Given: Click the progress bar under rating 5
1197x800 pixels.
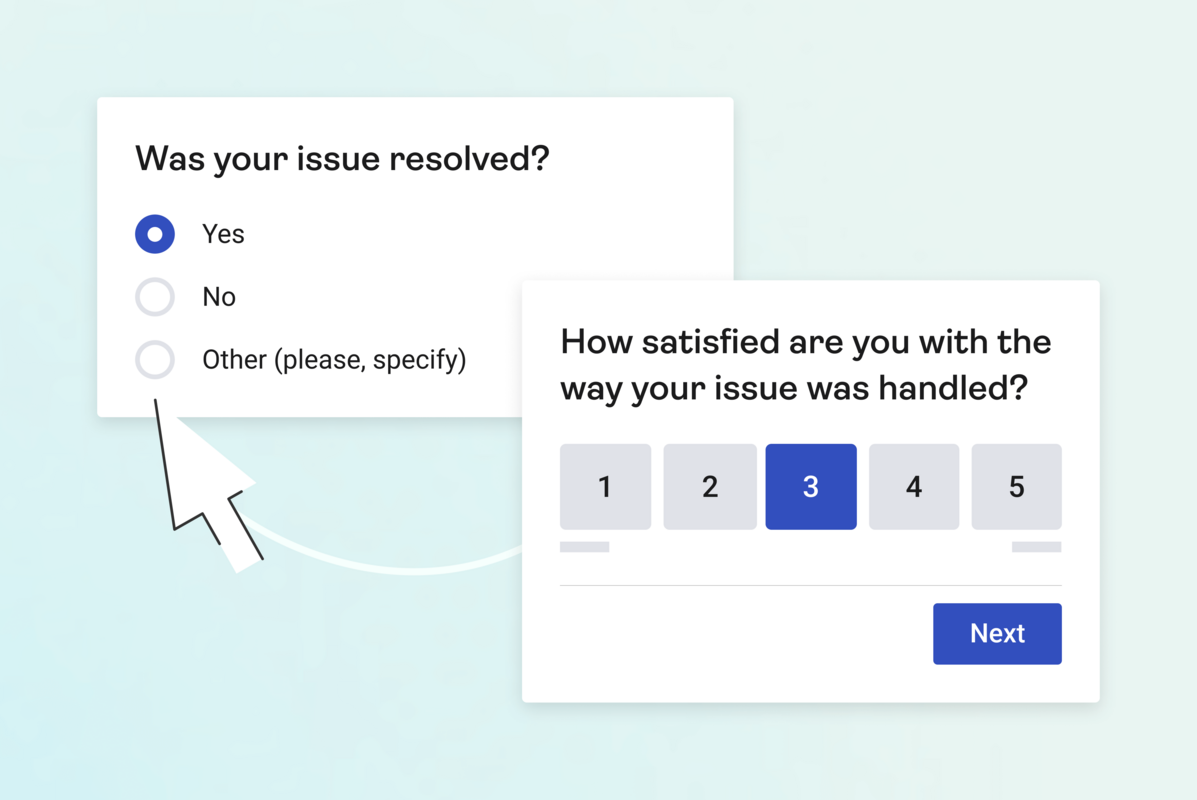Looking at the screenshot, I should pyautogui.click(x=1035, y=546).
